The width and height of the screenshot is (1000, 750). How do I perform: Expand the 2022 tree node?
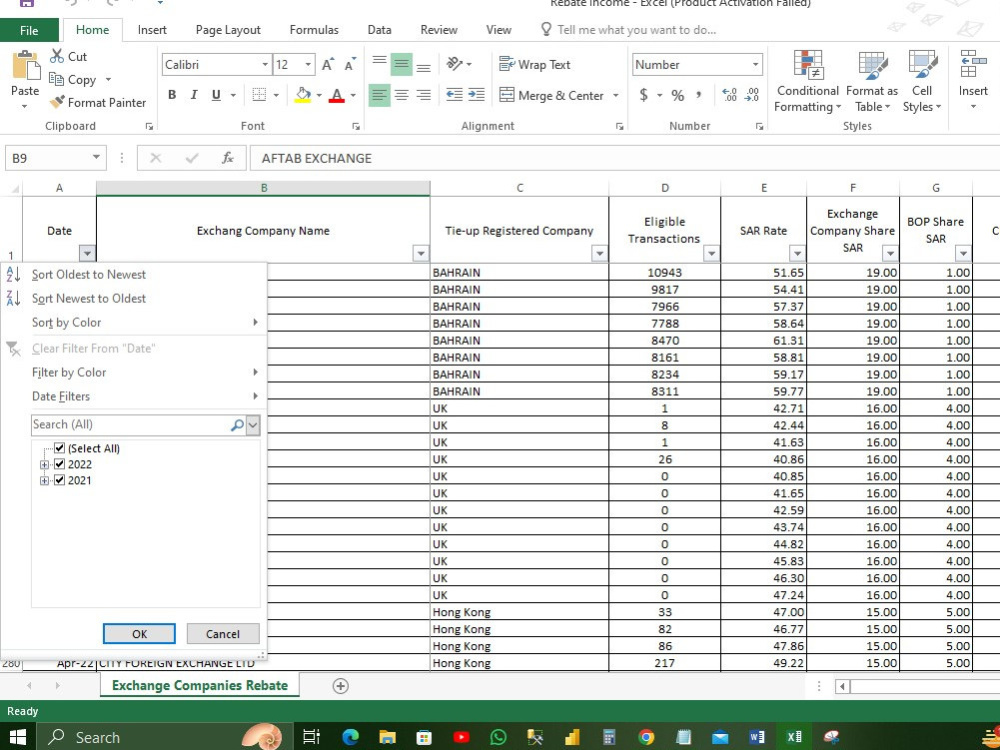(x=44, y=464)
